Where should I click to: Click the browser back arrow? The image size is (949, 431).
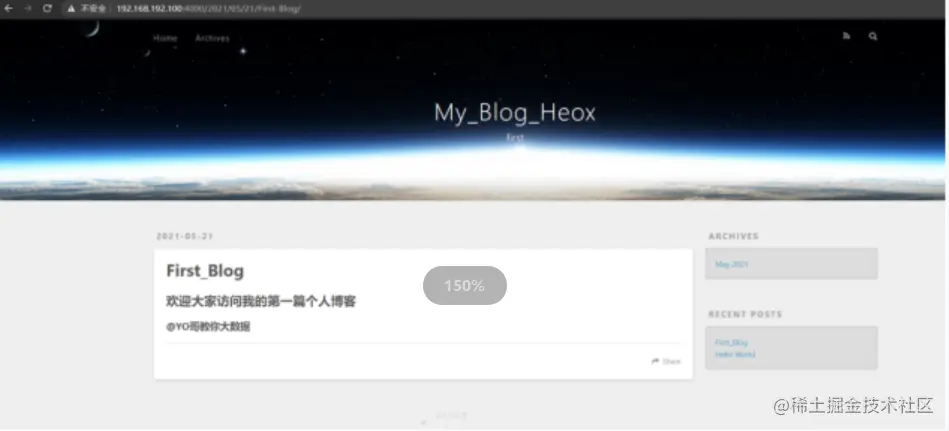[8, 8]
